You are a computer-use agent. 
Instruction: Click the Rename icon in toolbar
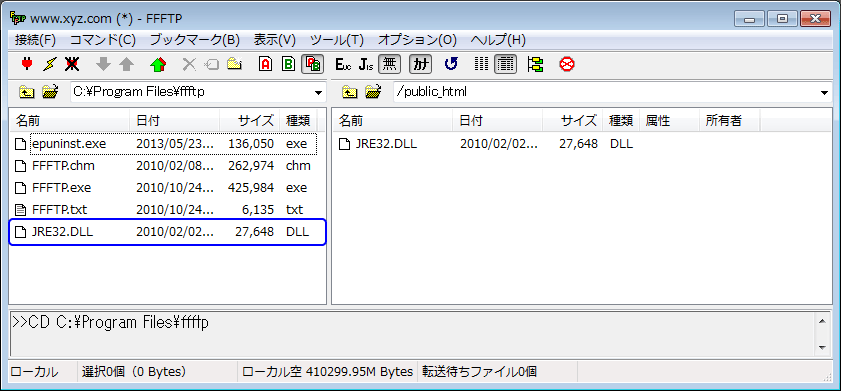pos(211,65)
